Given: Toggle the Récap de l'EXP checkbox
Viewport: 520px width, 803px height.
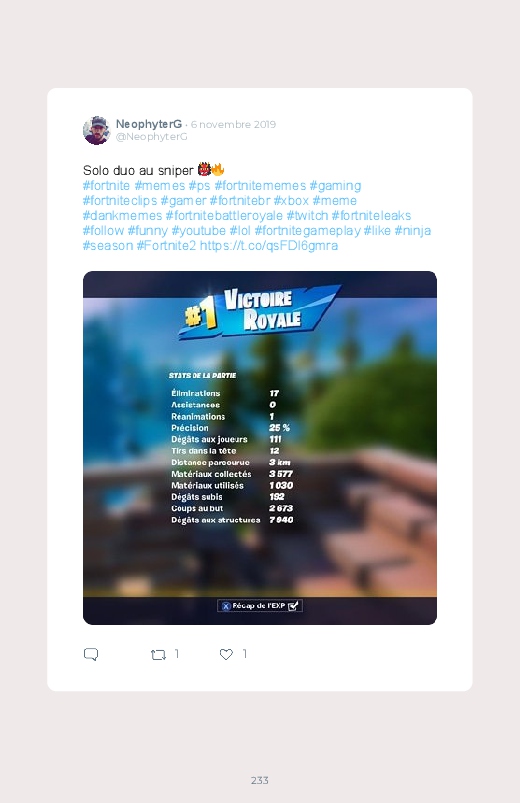Looking at the screenshot, I should coord(294,606).
